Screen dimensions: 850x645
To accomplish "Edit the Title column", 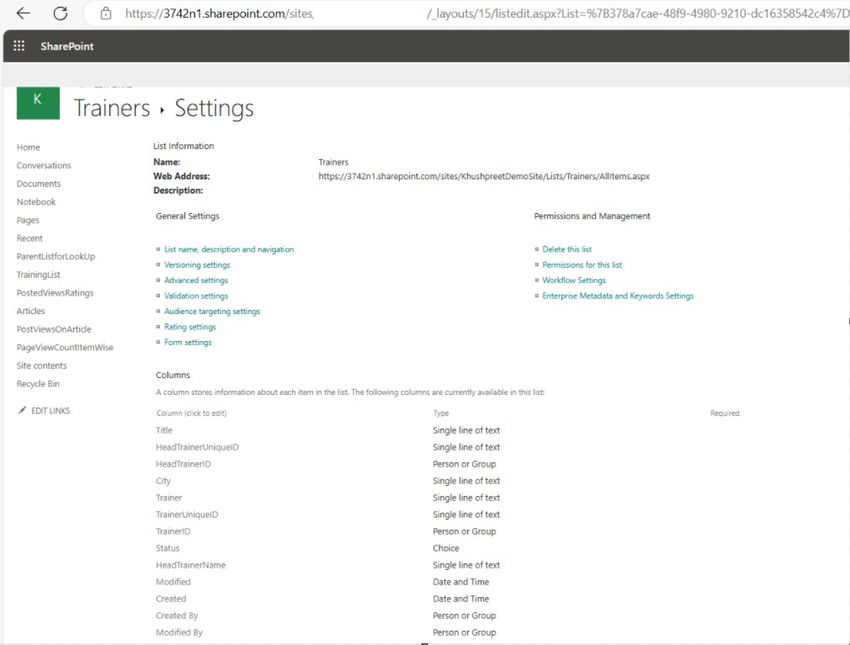I will 164,430.
